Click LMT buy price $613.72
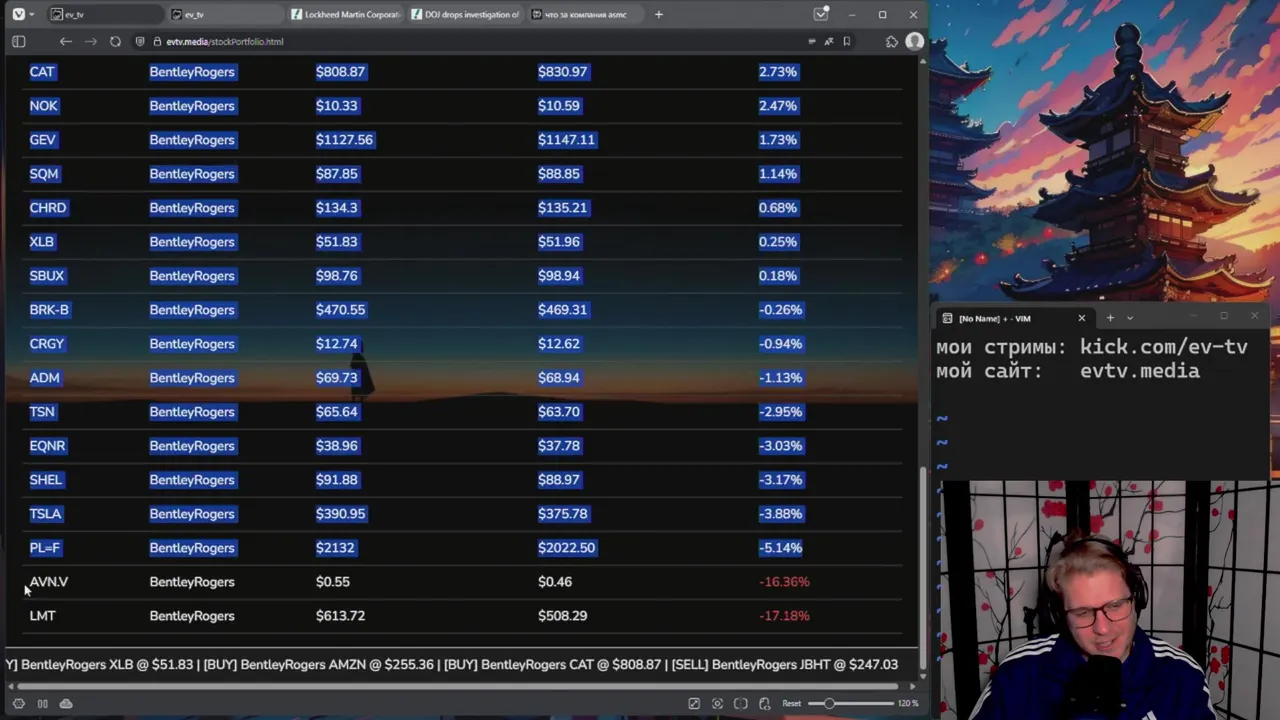 pos(340,616)
